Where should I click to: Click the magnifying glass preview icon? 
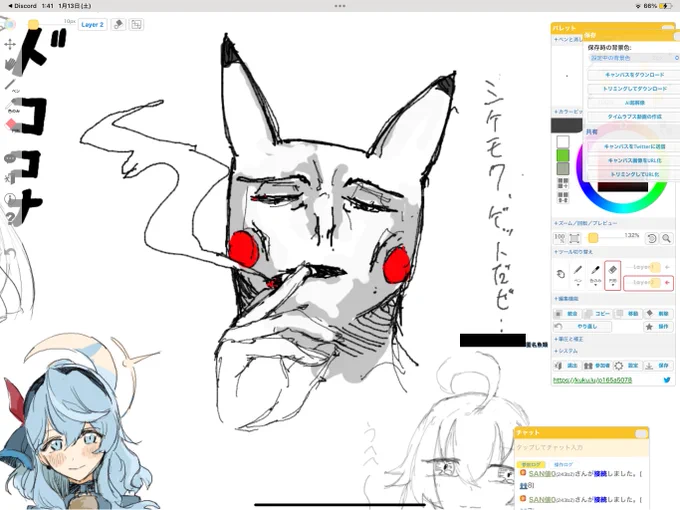pos(666,238)
